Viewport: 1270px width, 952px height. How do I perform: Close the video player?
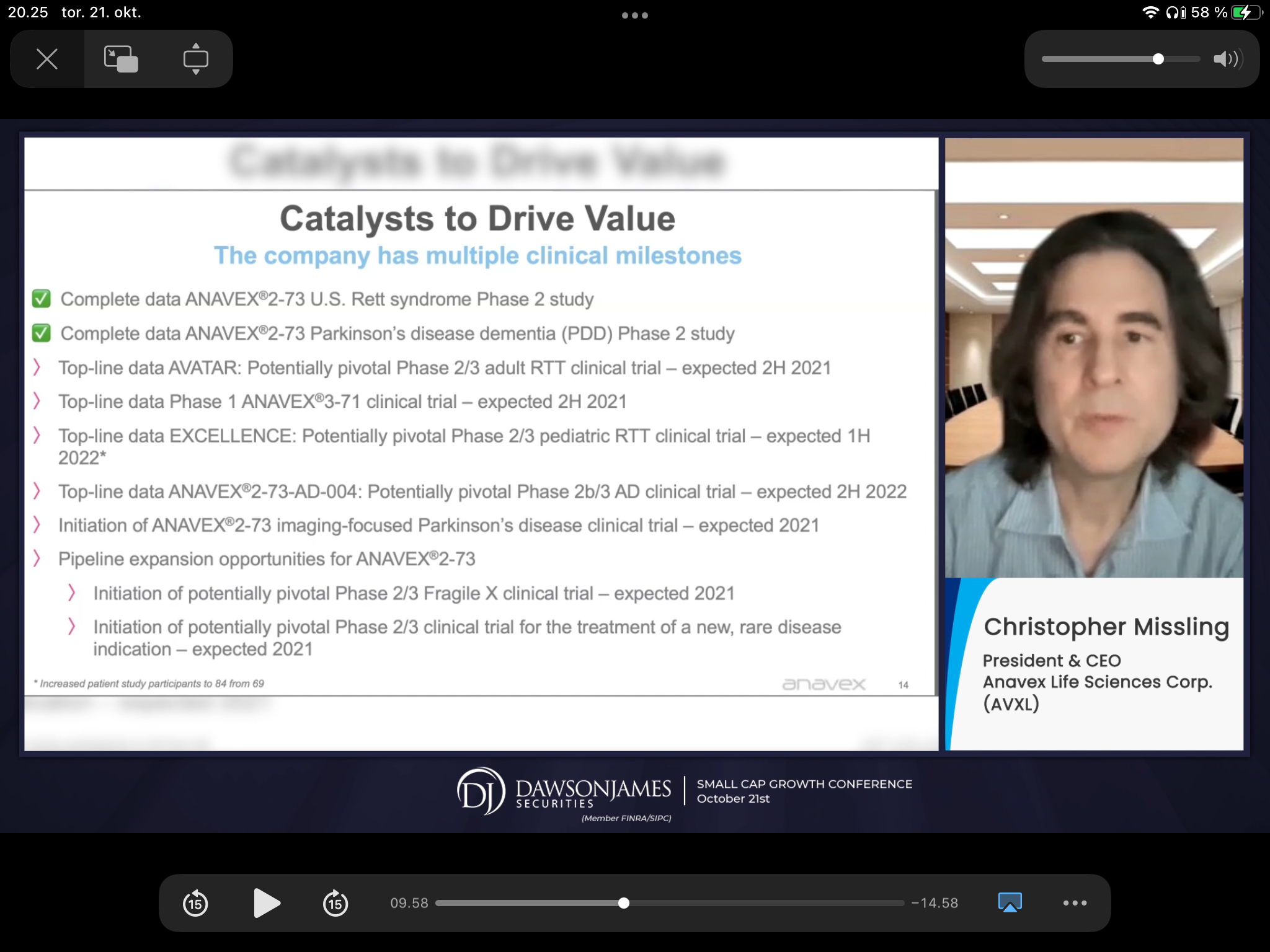point(47,59)
